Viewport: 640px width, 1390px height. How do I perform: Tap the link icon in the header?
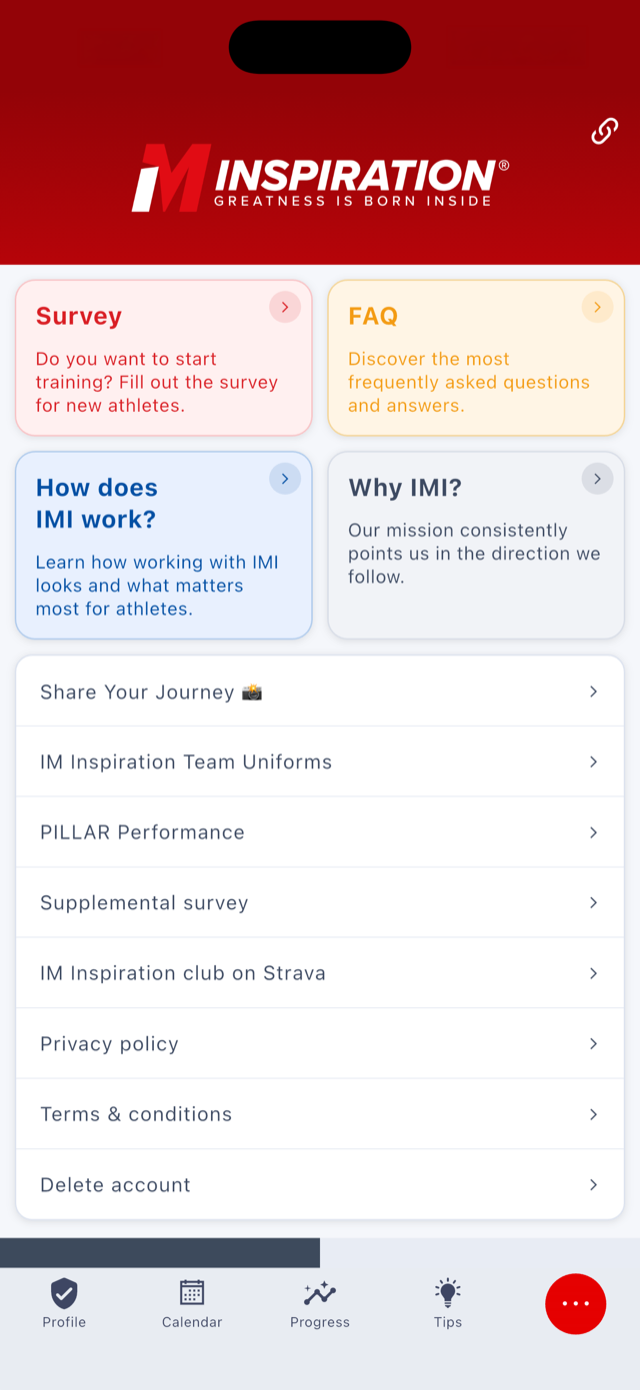[604, 131]
